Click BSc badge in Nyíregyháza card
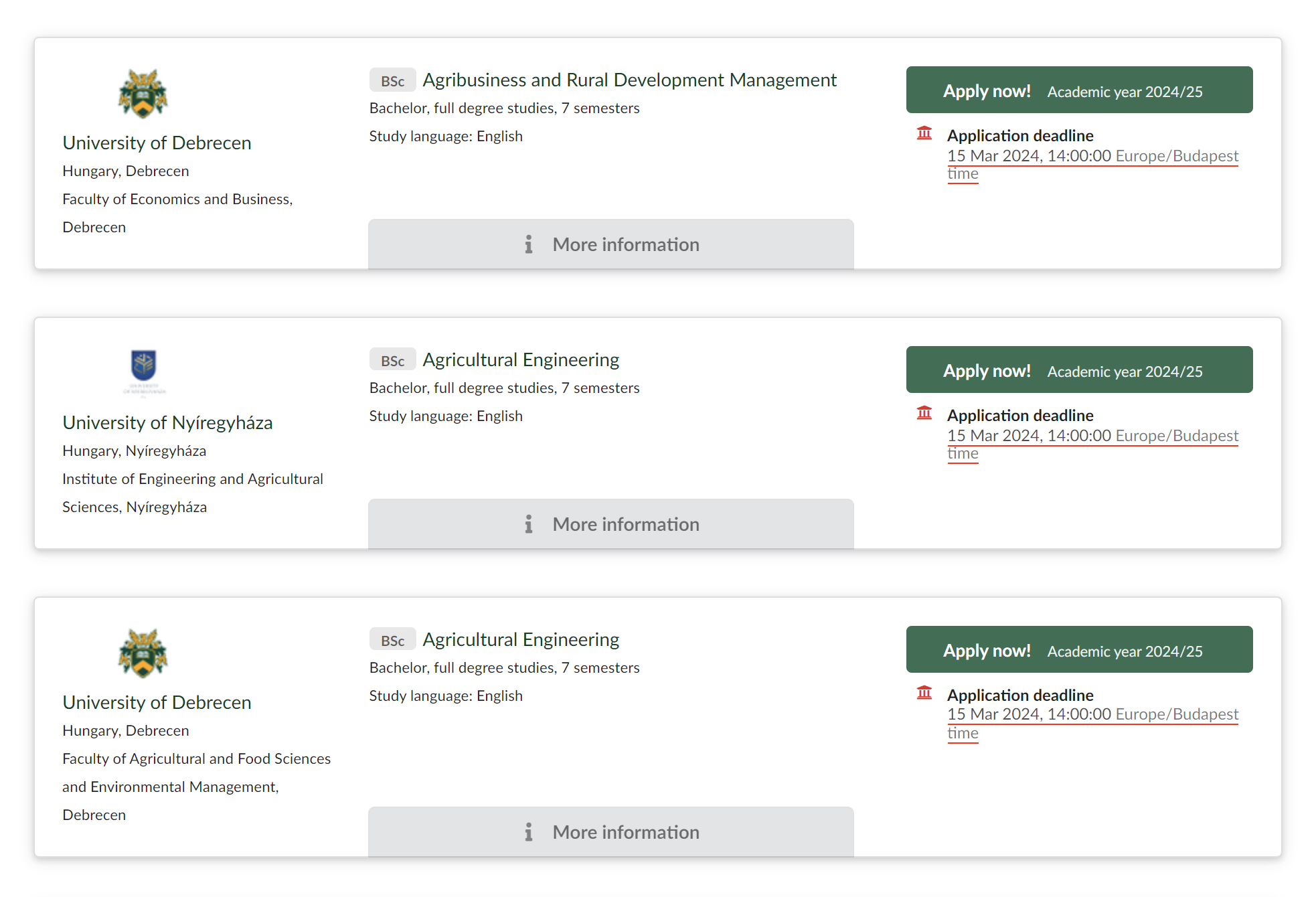Viewport: 1316px width, 897px height. 393,360
